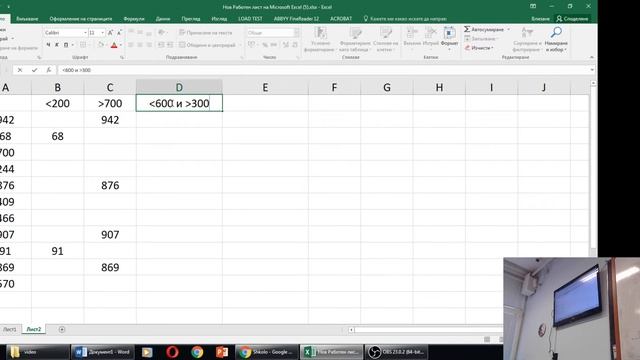This screenshot has height=360, width=640.
Task: Open pinned Chrome icon on taskbar
Action: pos(197,351)
